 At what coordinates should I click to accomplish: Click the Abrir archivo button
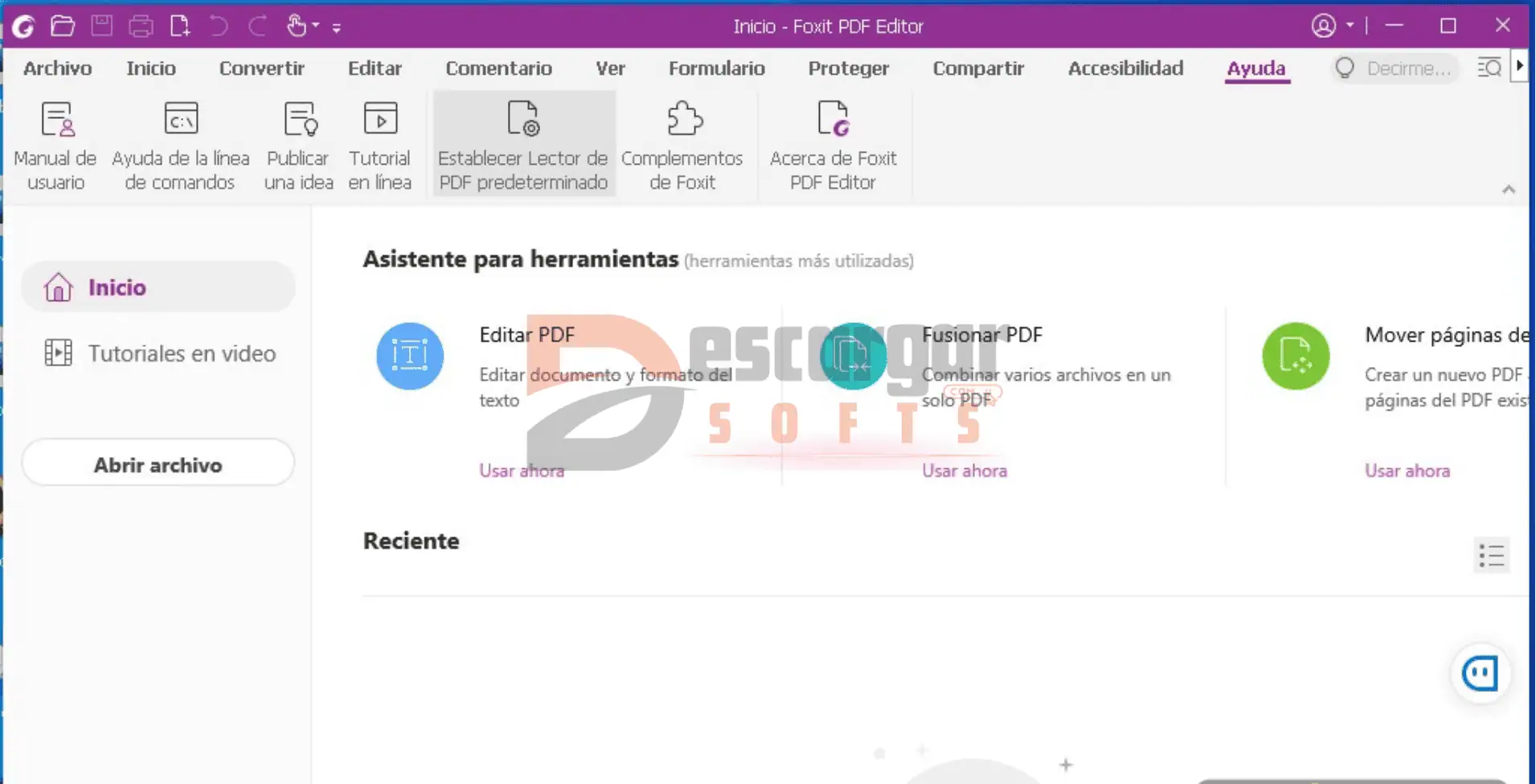tap(158, 464)
